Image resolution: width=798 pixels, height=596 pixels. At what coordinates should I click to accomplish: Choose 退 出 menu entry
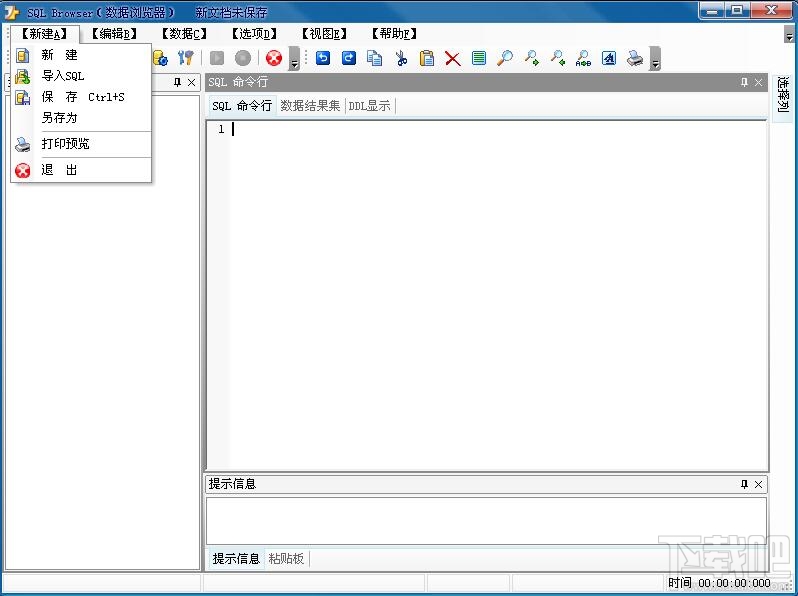point(81,170)
